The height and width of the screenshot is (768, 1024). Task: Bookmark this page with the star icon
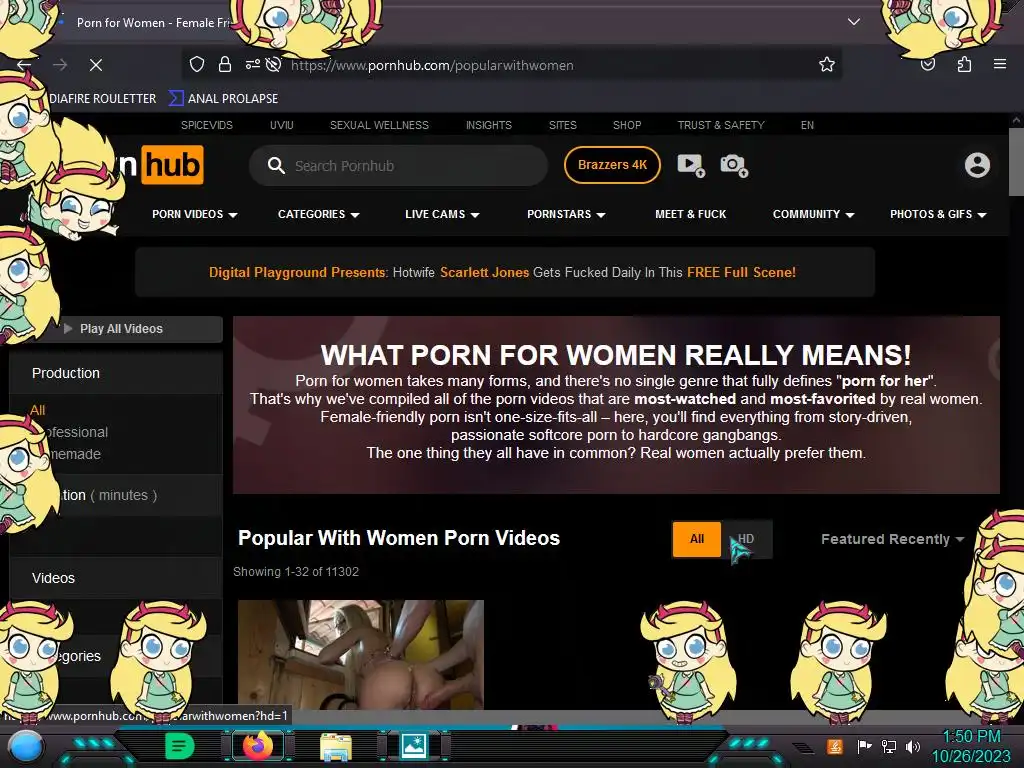827,64
